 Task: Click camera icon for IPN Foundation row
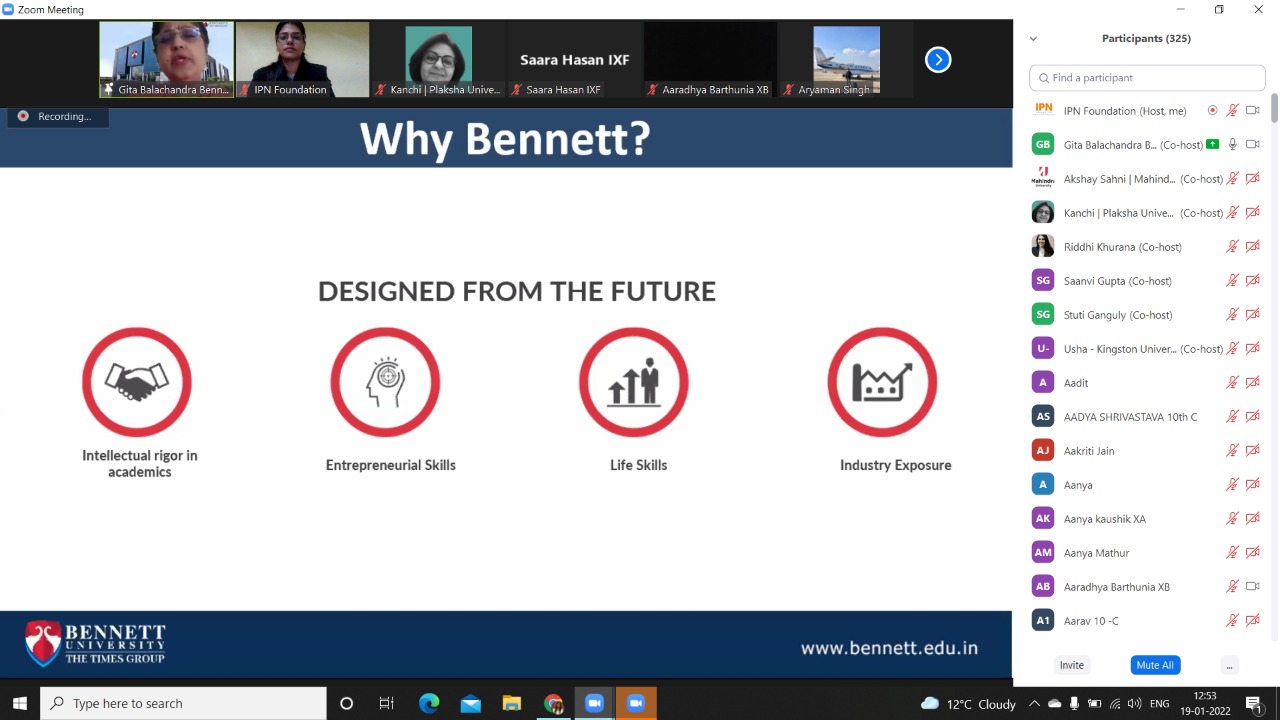point(1252,111)
